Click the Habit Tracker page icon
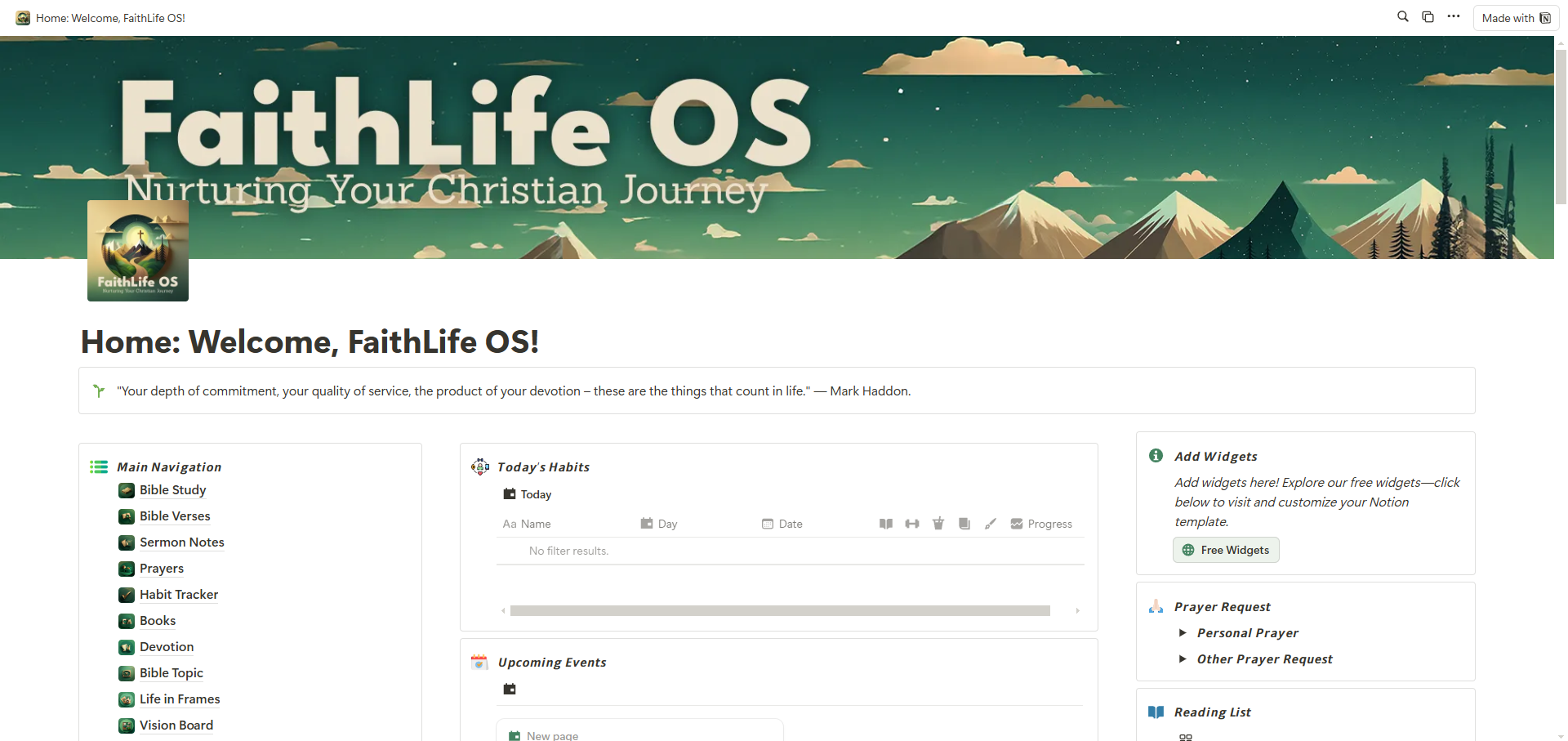The width and height of the screenshot is (1568, 741). (127, 595)
